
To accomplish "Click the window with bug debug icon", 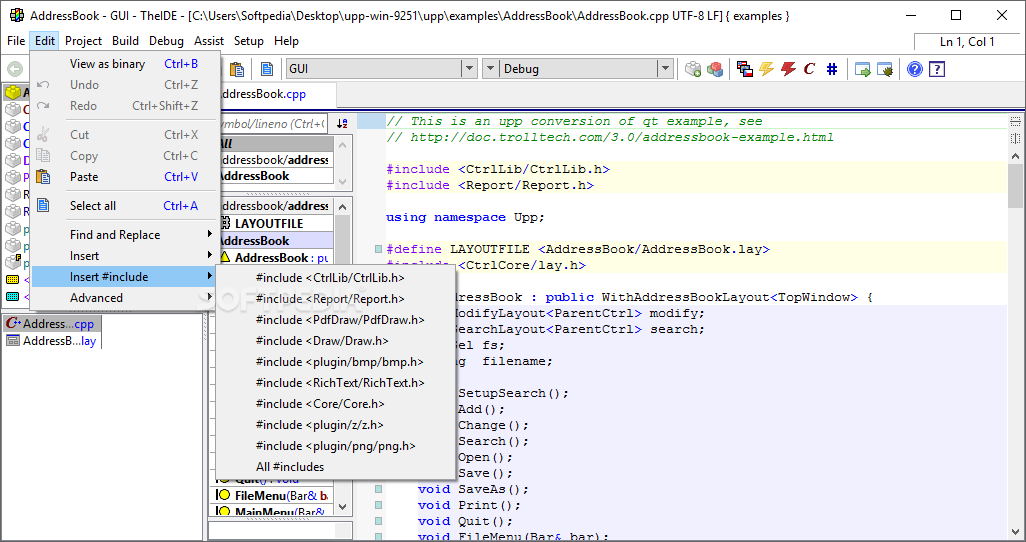I will 885,69.
